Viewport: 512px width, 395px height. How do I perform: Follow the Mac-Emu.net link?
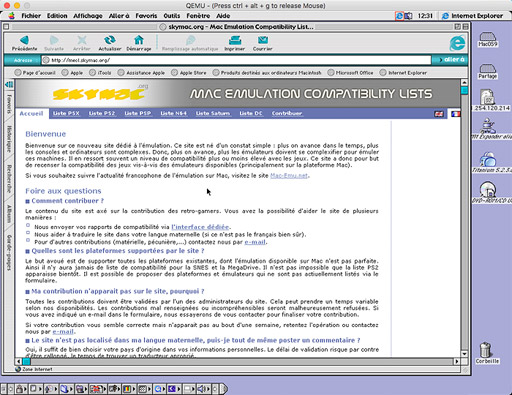point(289,175)
